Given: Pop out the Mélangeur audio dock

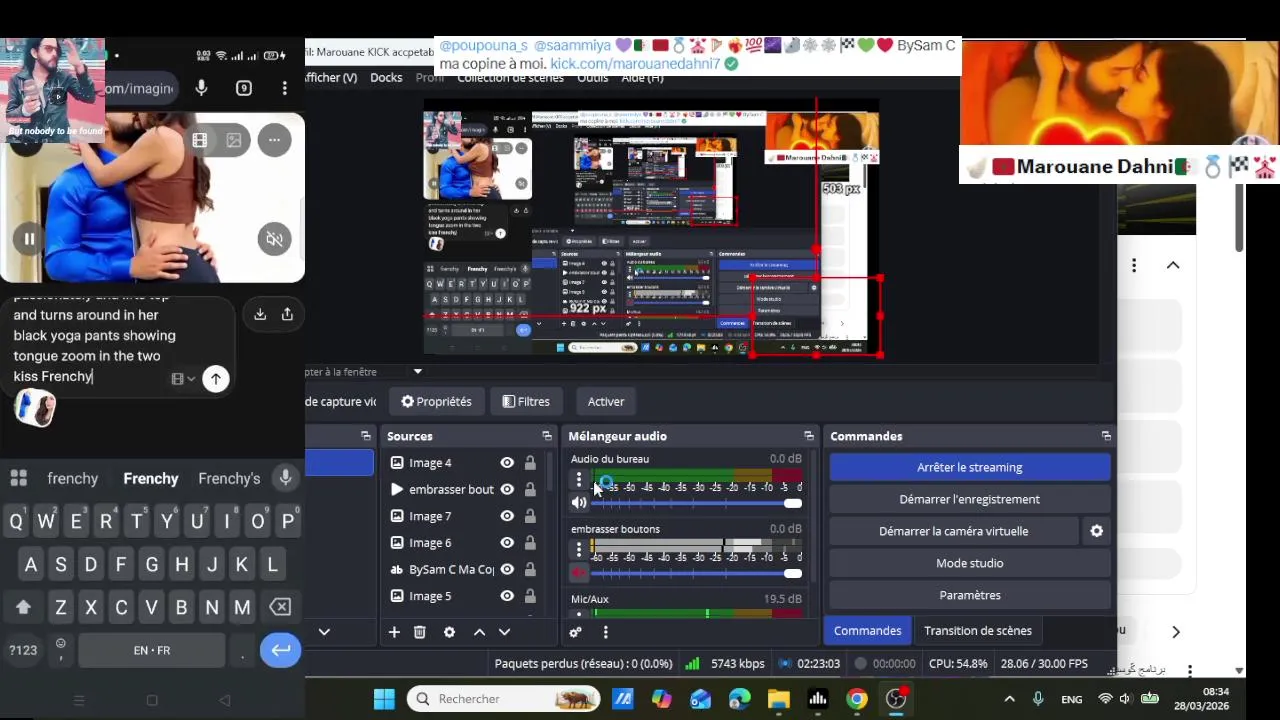Looking at the screenshot, I should (809, 436).
